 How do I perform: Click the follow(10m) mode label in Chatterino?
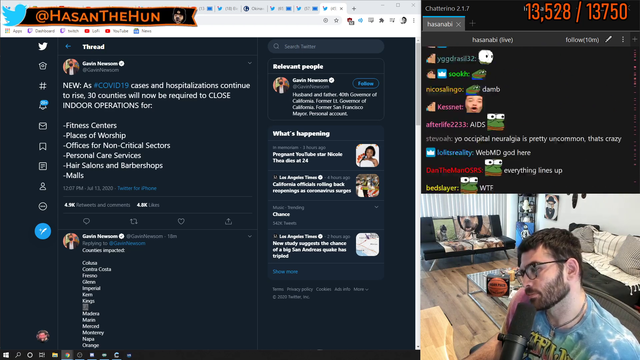582,40
